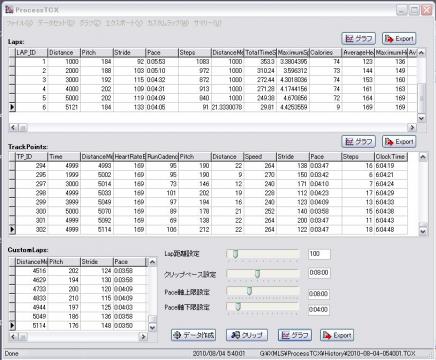Click ClockTime cell 6:04:19
The height and width of the screenshot is (360, 436).
(x=391, y=166)
